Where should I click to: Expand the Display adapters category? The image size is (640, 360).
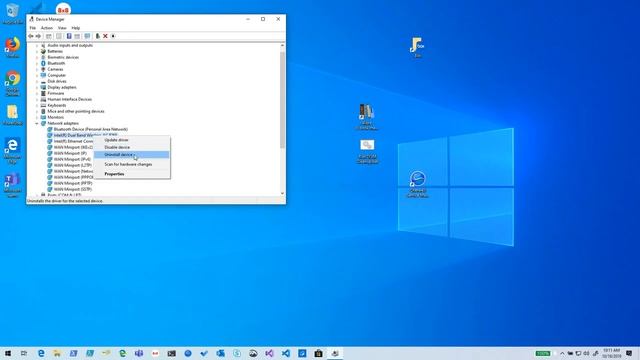[x=37, y=87]
